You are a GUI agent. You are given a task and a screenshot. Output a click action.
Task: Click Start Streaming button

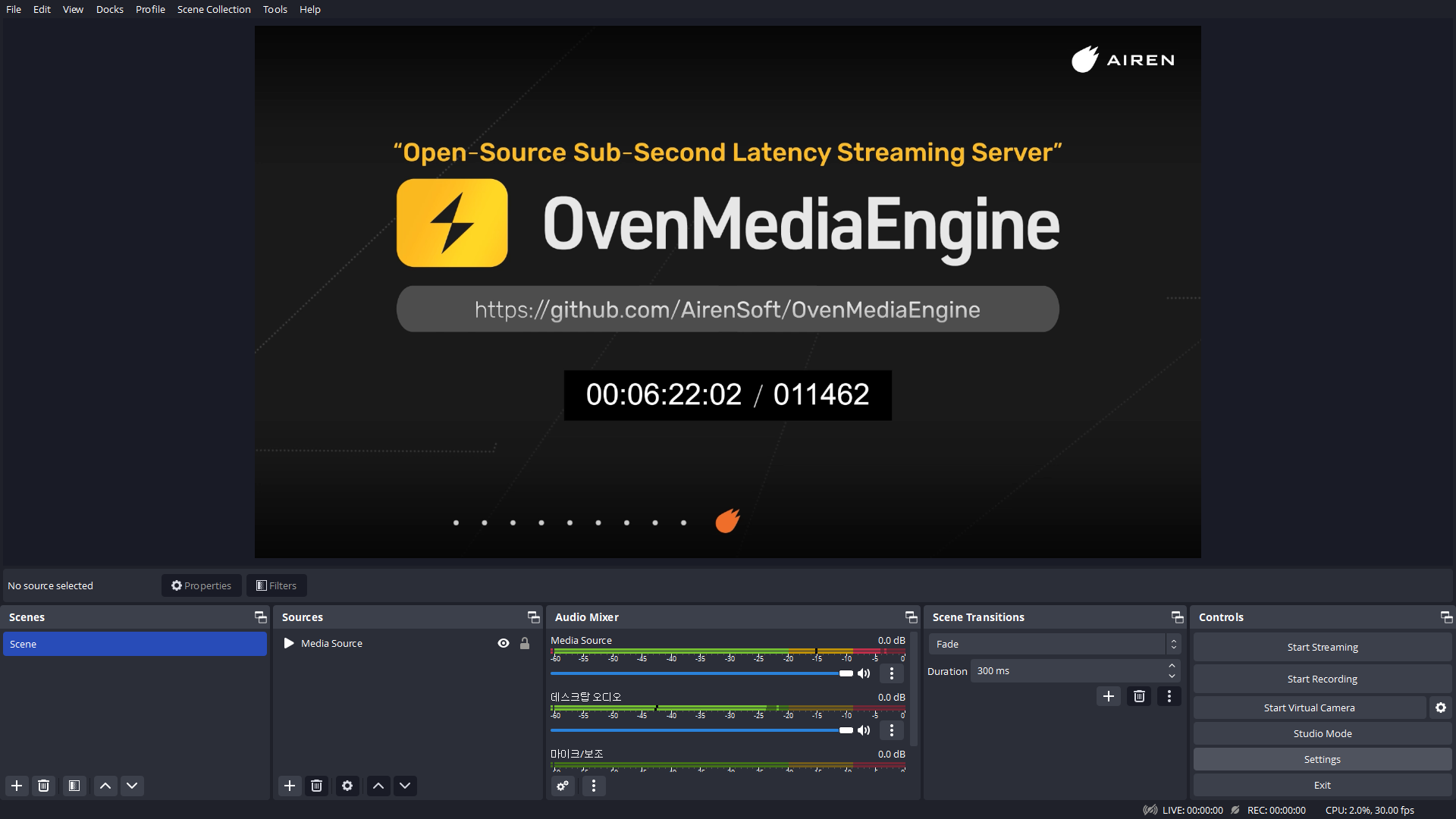point(1323,647)
